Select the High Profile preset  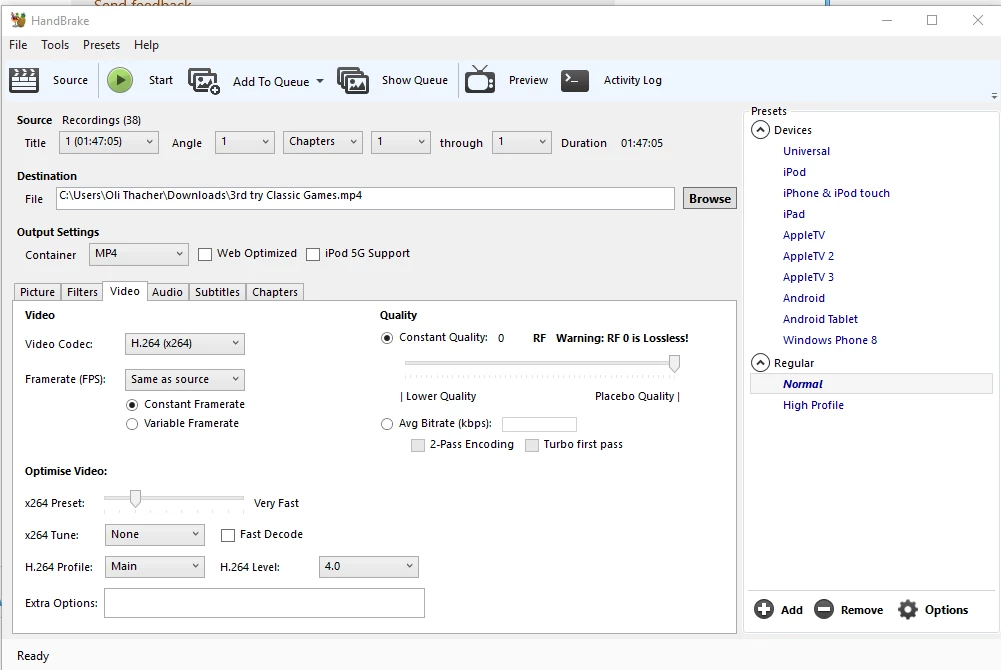(x=813, y=405)
